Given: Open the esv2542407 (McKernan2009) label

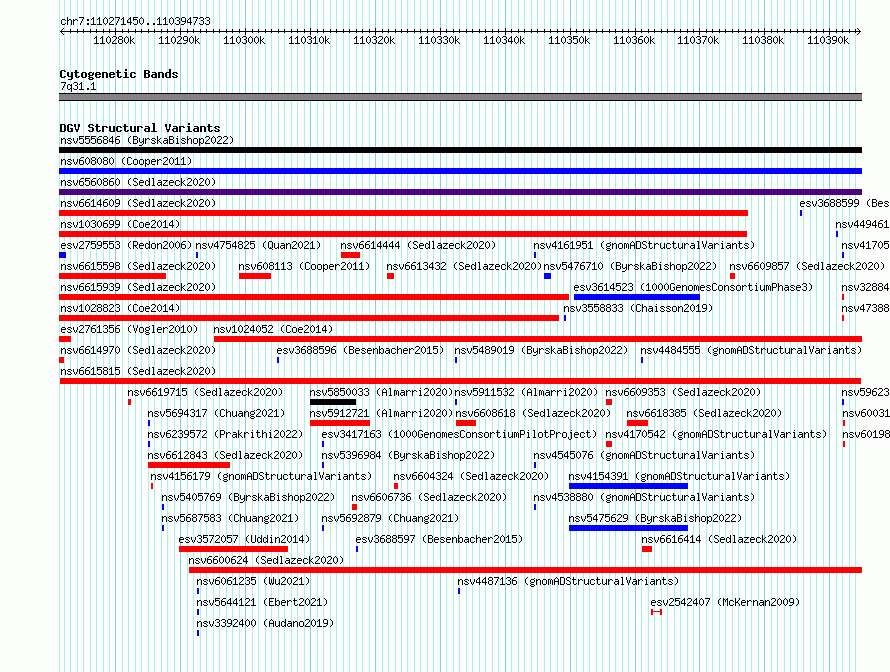Looking at the screenshot, I should [725, 602].
